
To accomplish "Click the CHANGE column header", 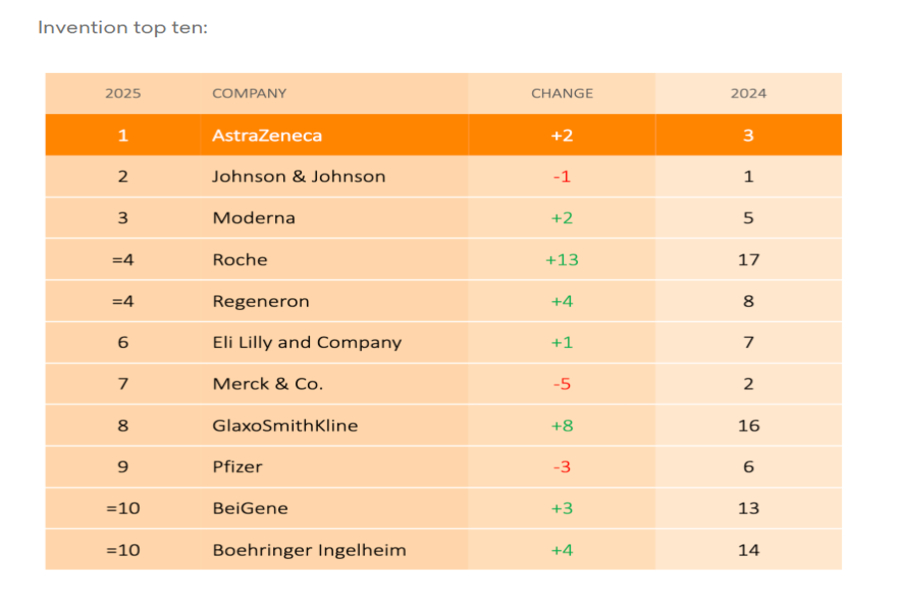I will pos(561,93).
